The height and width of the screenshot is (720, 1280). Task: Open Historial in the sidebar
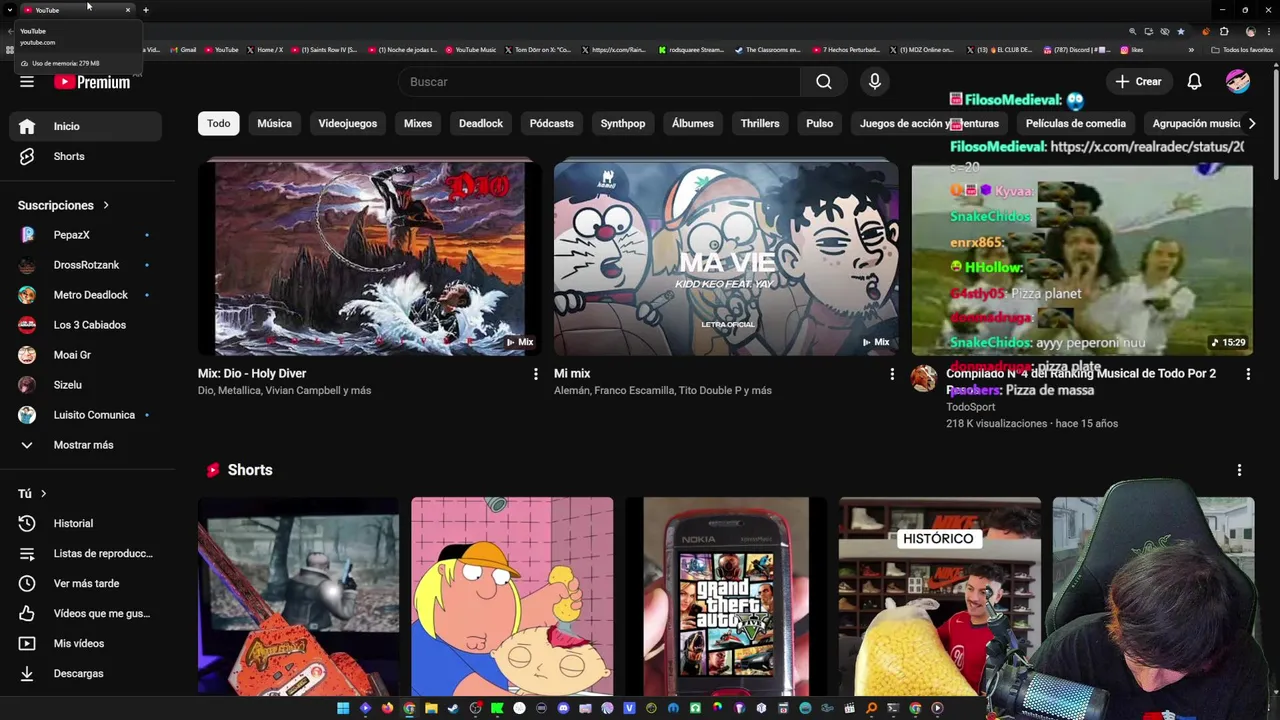(85, 523)
